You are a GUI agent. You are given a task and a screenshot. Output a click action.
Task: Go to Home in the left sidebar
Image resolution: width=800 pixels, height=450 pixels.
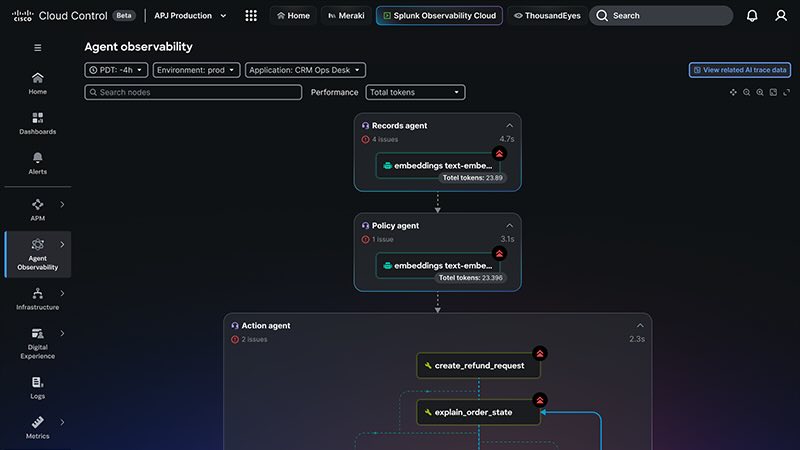[x=38, y=84]
